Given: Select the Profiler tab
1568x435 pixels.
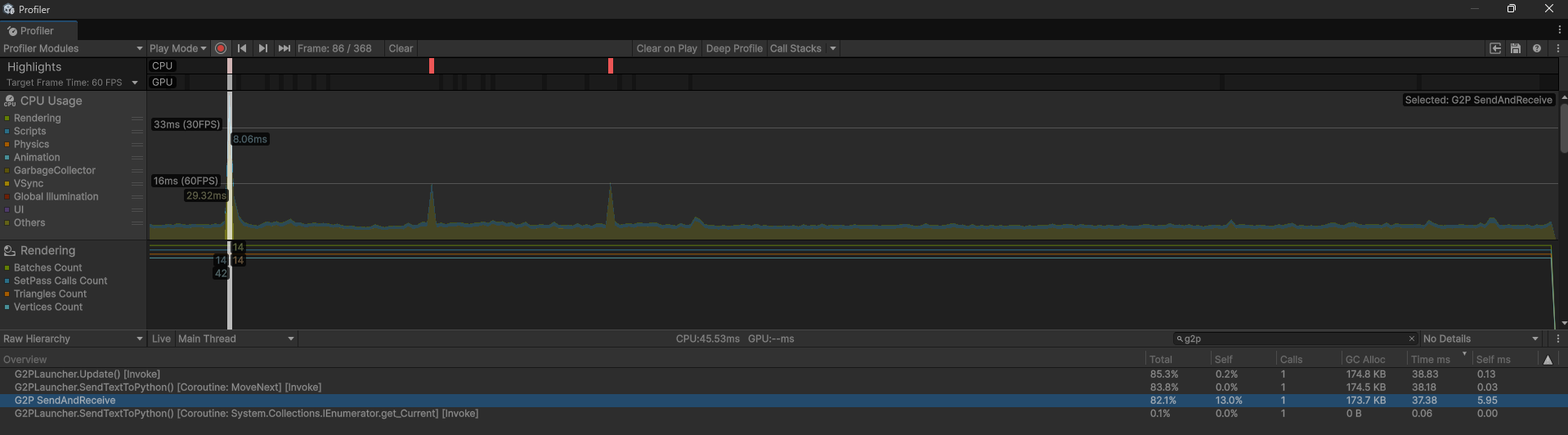Looking at the screenshot, I should pos(39,30).
